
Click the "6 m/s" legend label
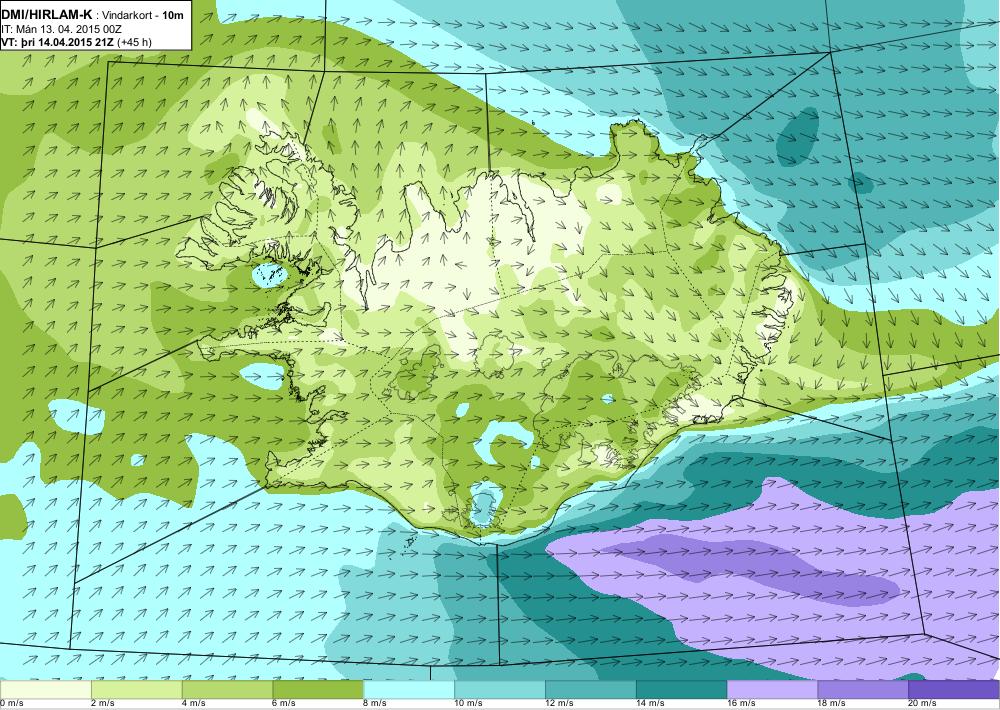284,704
